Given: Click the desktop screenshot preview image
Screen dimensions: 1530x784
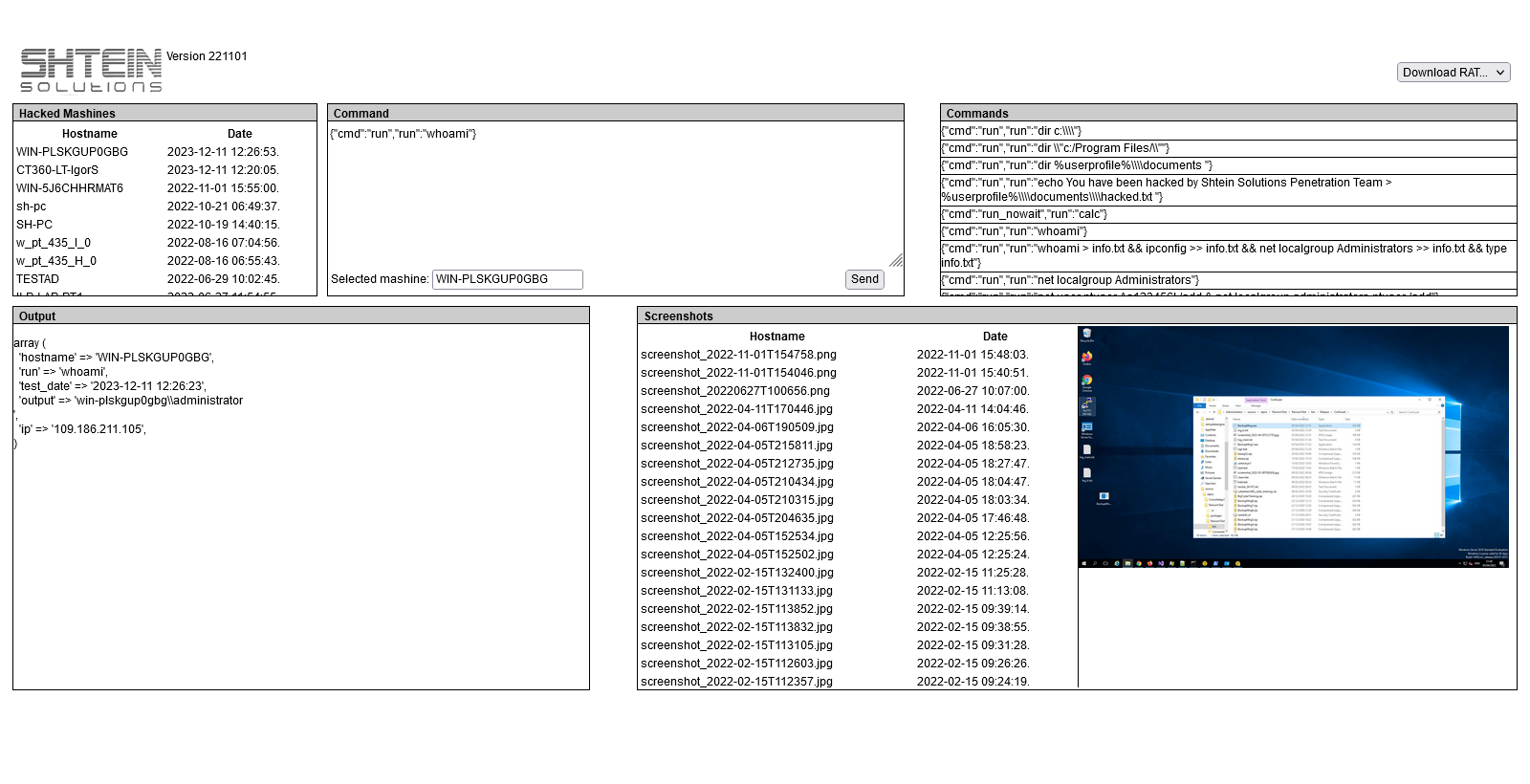Looking at the screenshot, I should pos(1293,447).
